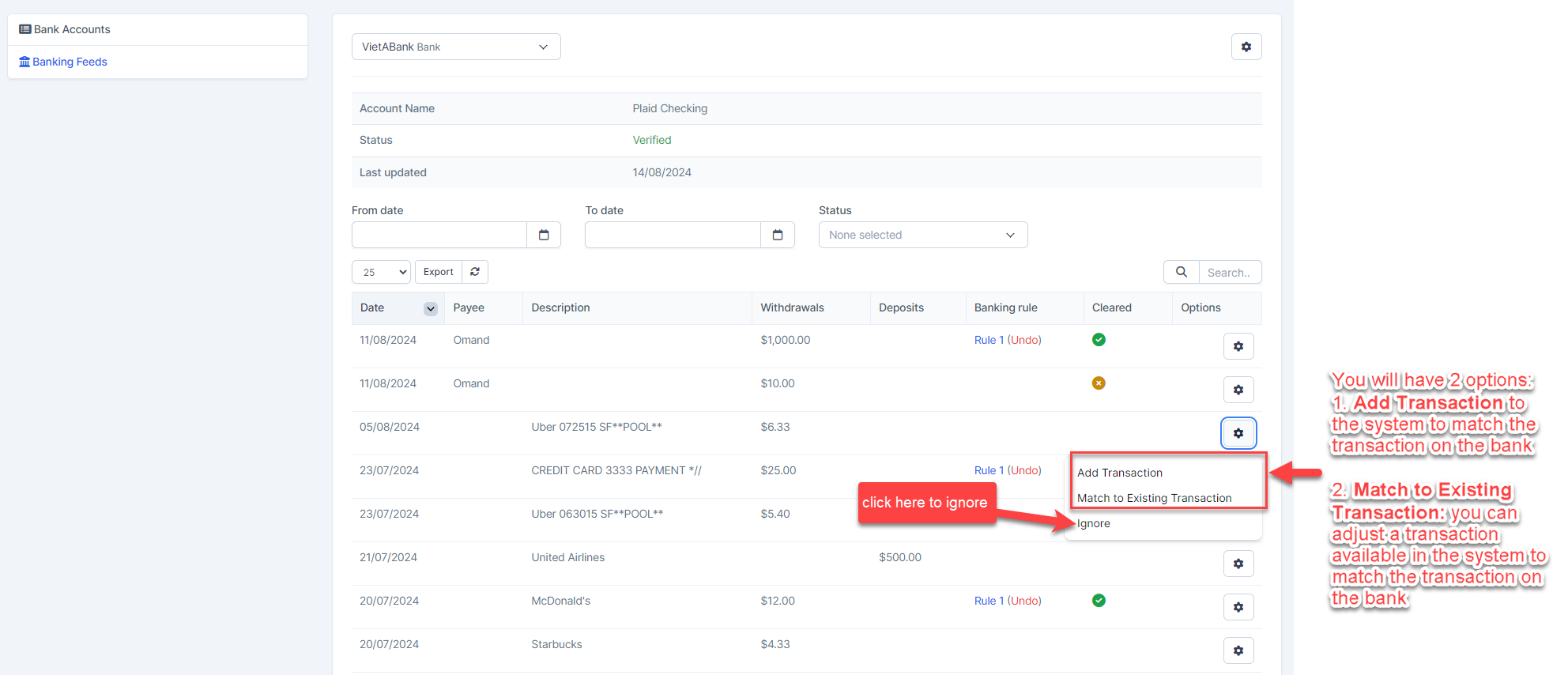Open options gear for McDonald's row
This screenshot has height=675, width=1568.
[1238, 607]
